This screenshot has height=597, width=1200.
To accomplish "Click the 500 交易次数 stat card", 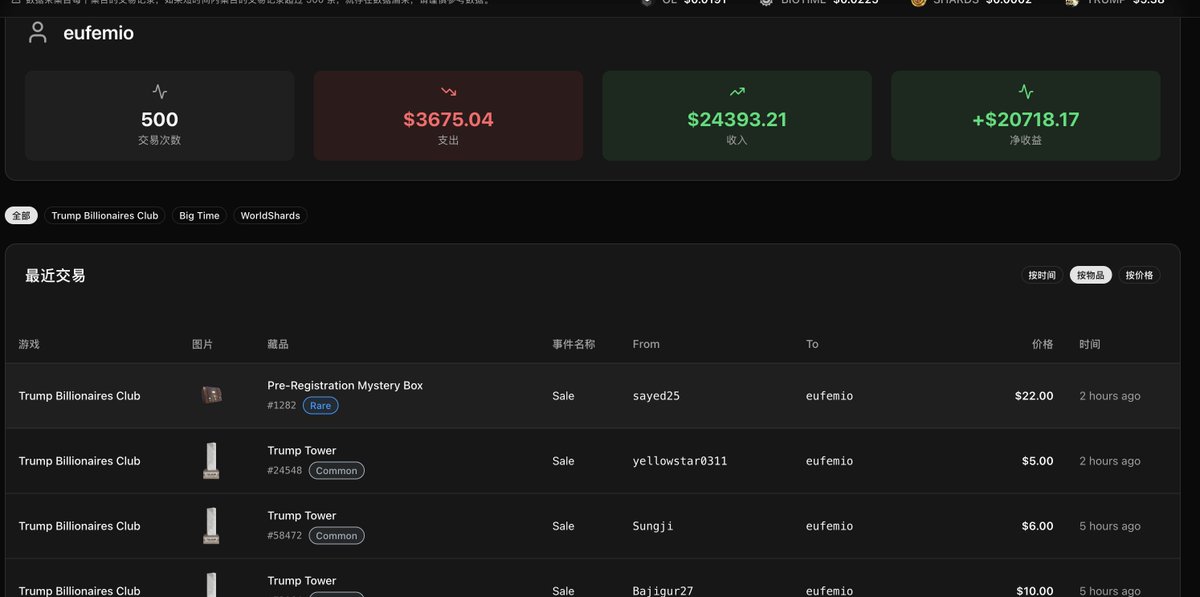I will pyautogui.click(x=160, y=115).
